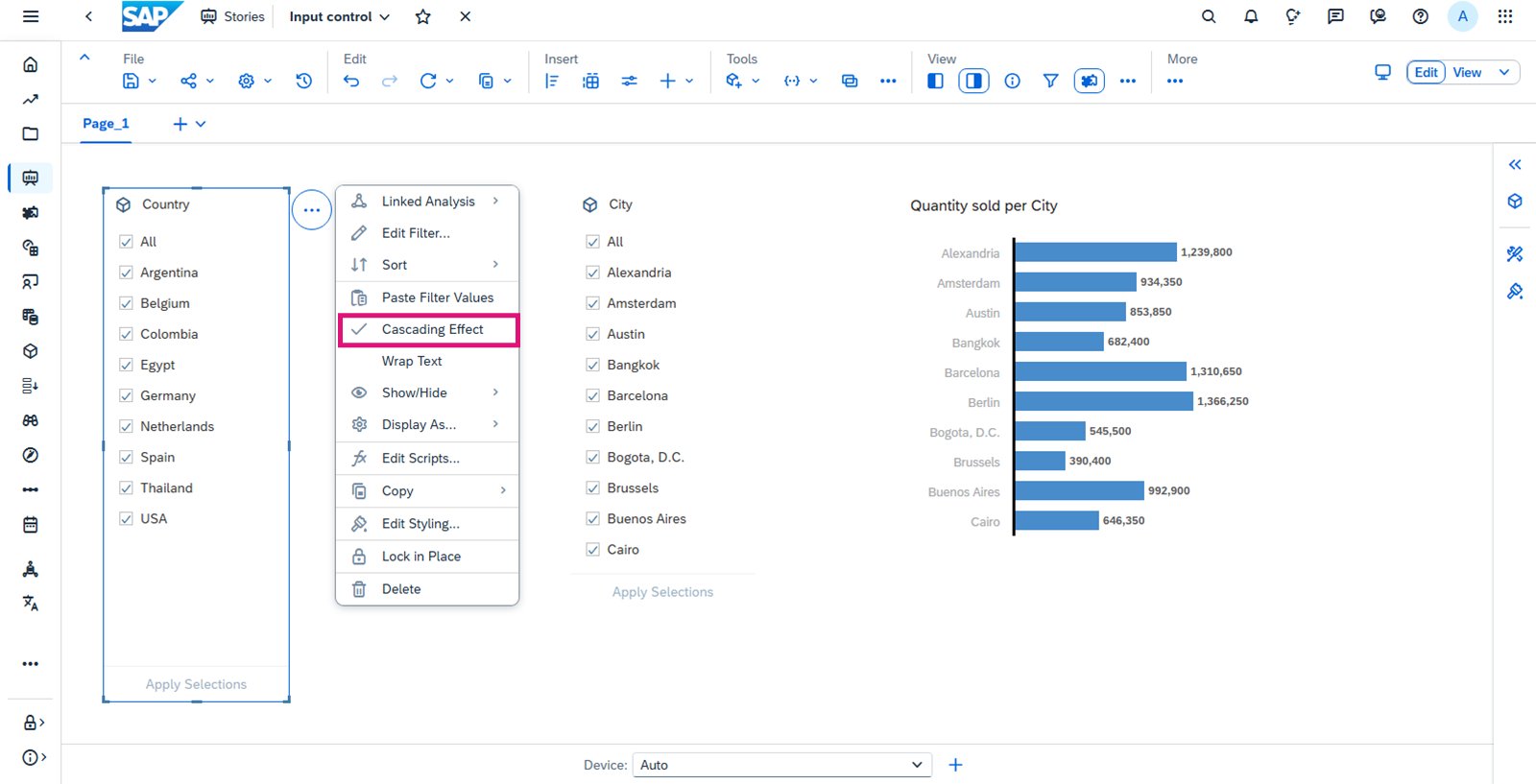
Task: Toggle the Thailand checkbox
Action: point(126,487)
